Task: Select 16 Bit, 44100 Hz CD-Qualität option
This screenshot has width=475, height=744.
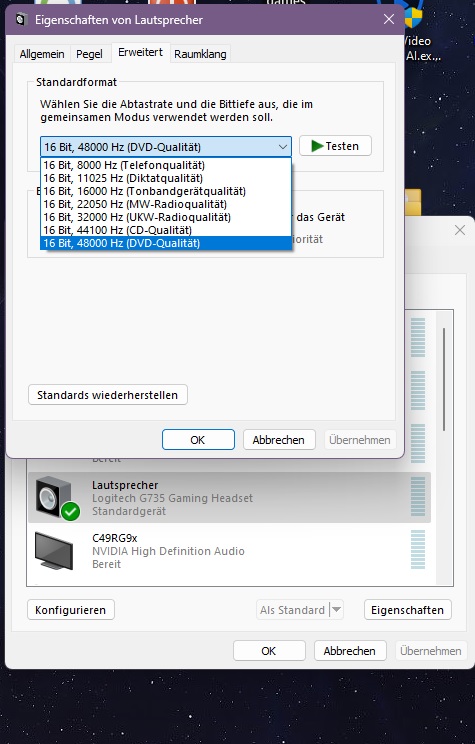Action: coord(166,230)
